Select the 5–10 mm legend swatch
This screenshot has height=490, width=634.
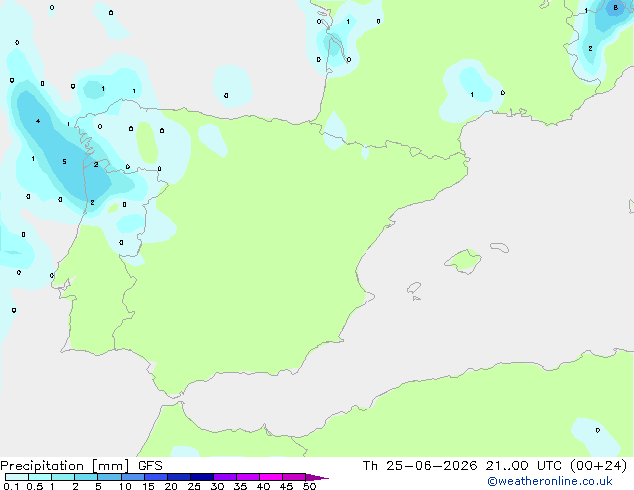109,477
